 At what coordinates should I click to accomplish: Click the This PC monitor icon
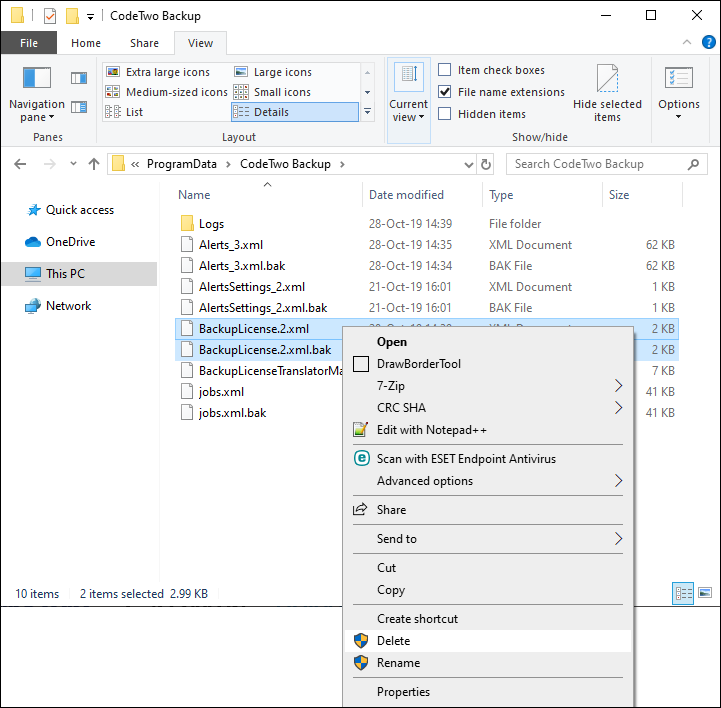(x=33, y=274)
